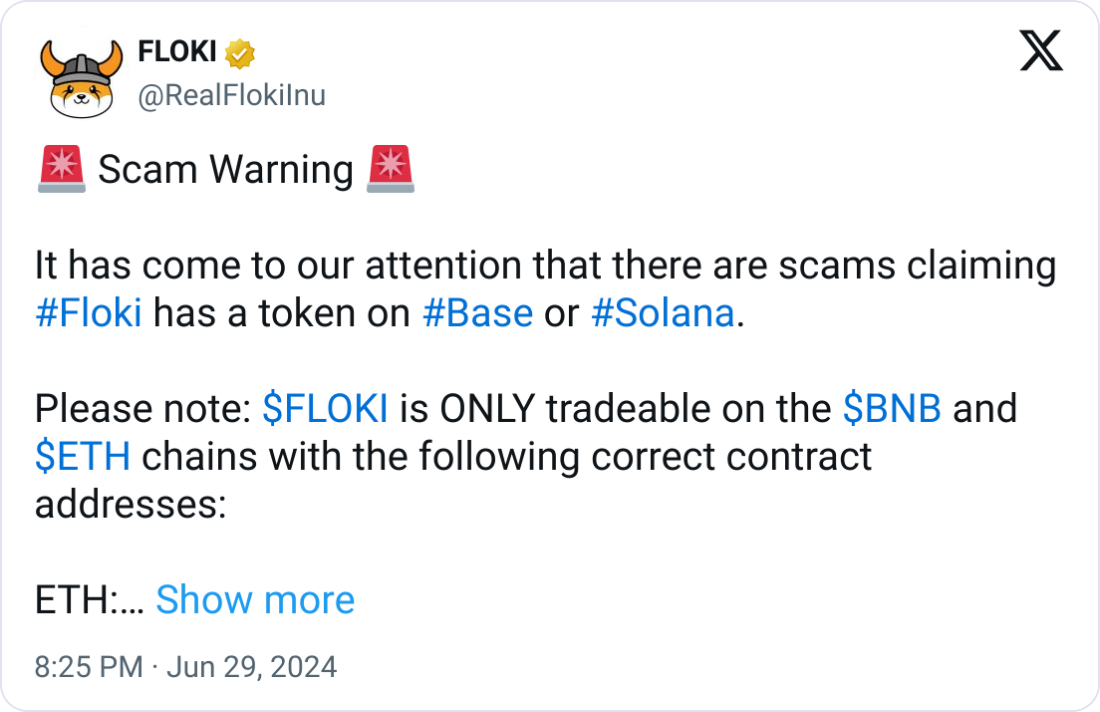Open the 8:25 PM Jun 29, 2024 timestamp

pos(186,667)
